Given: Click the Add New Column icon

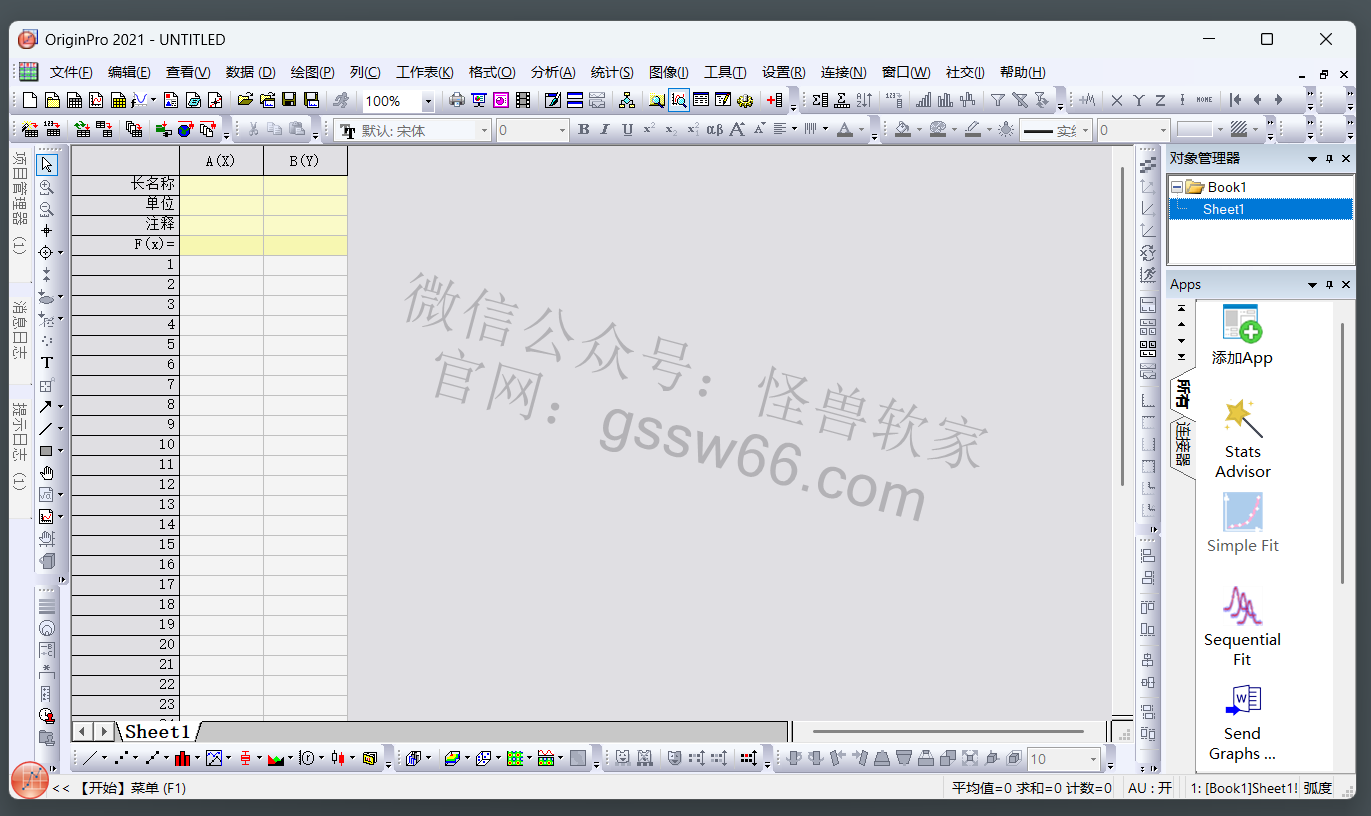Looking at the screenshot, I should (774, 100).
